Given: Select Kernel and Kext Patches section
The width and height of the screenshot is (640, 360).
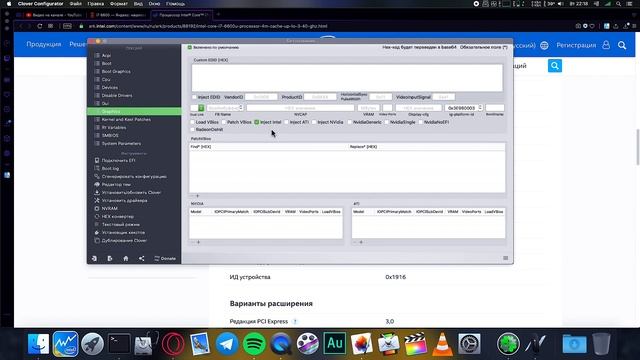Looking at the screenshot, I should tap(126, 120).
